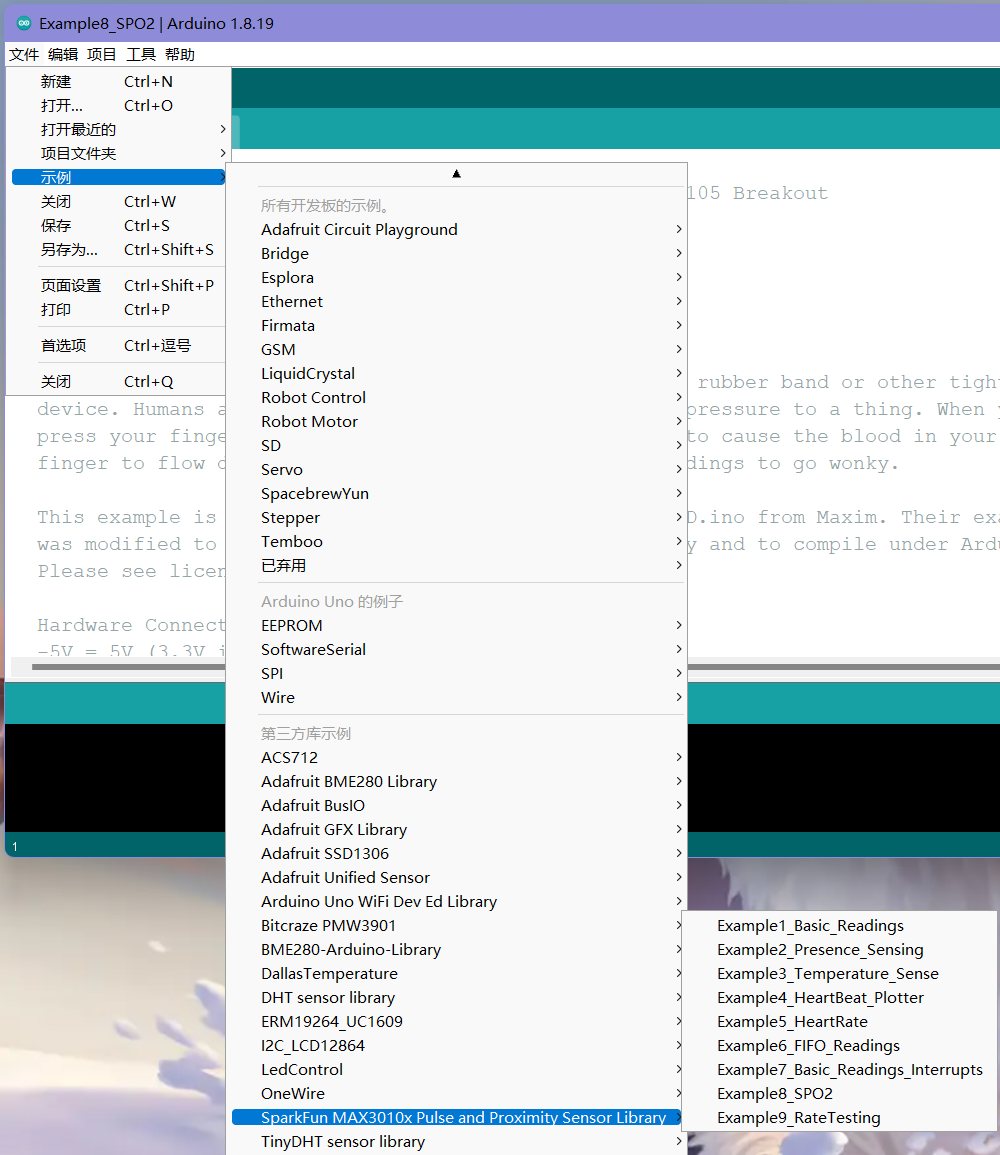Open 首选项 preferences entry
This screenshot has height=1155, width=1000.
click(119, 345)
